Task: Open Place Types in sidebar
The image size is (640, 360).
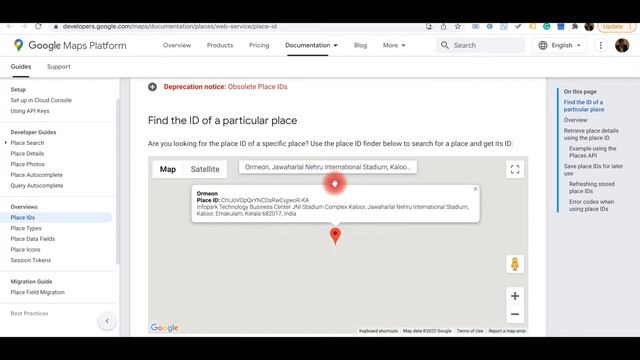Action: 26,228
